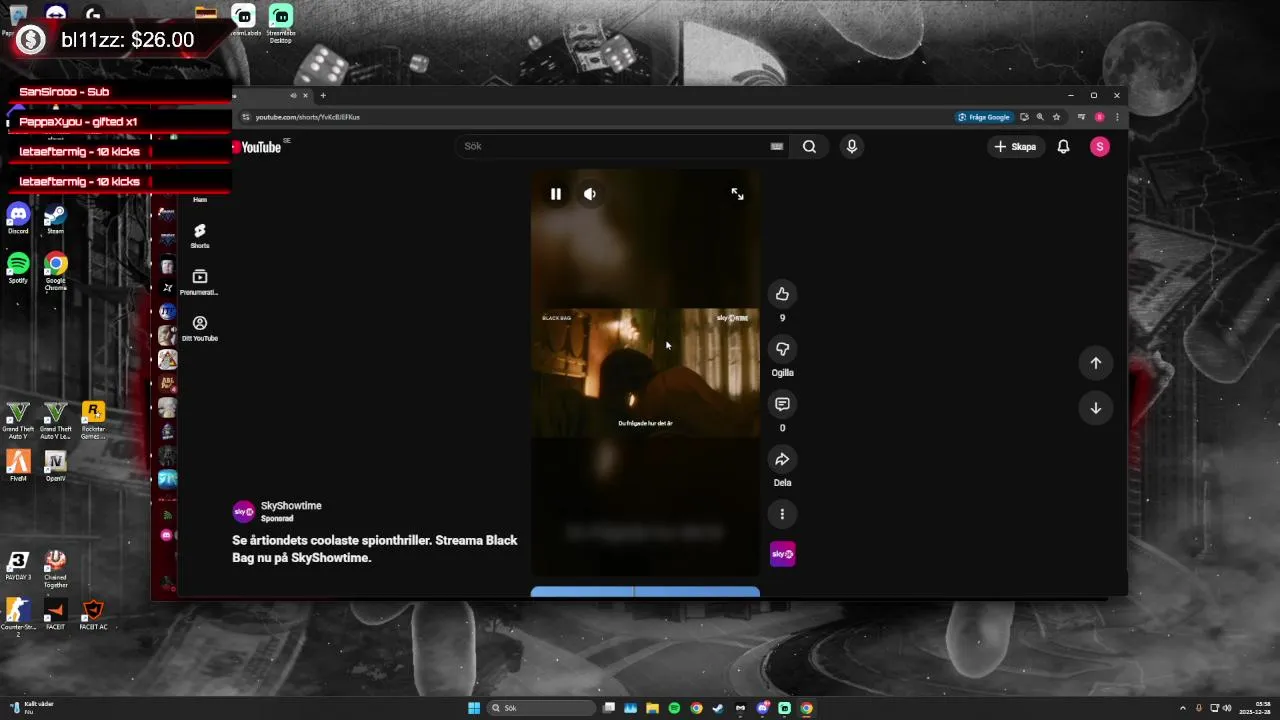Share the Short with the Dela arrow
This screenshot has width=1280, height=720.
pos(782,459)
